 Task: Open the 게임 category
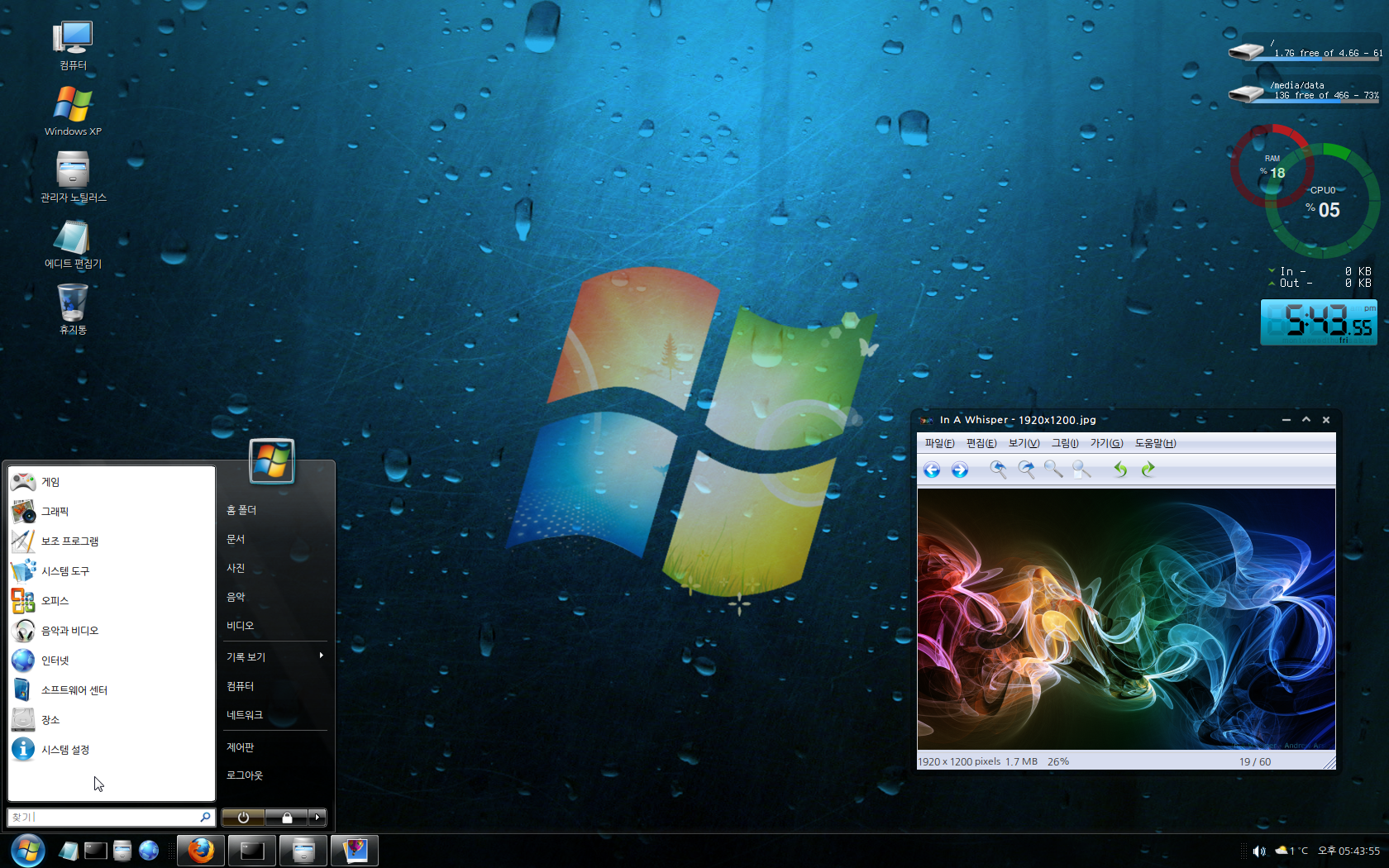[112, 482]
